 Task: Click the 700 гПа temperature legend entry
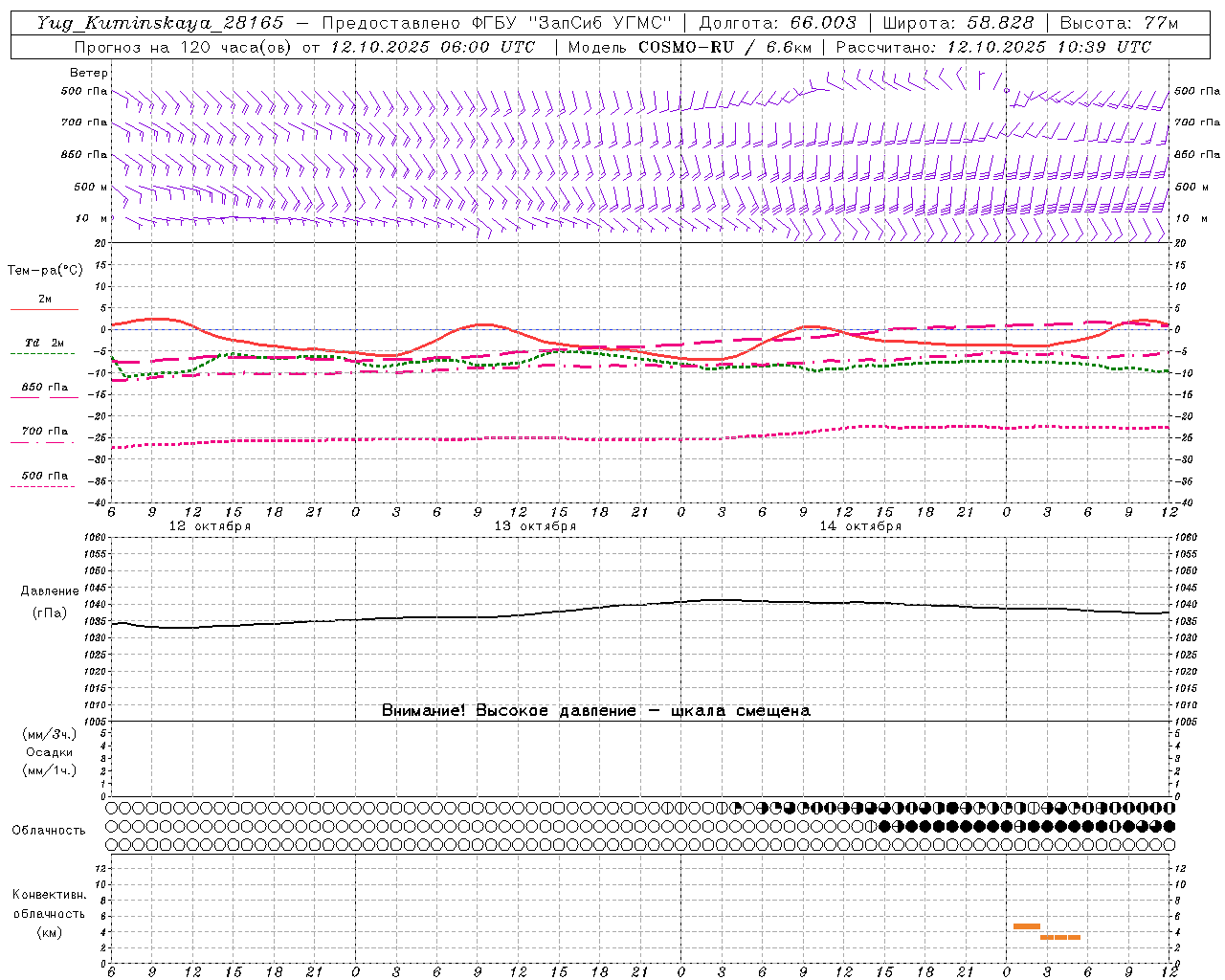(x=45, y=431)
